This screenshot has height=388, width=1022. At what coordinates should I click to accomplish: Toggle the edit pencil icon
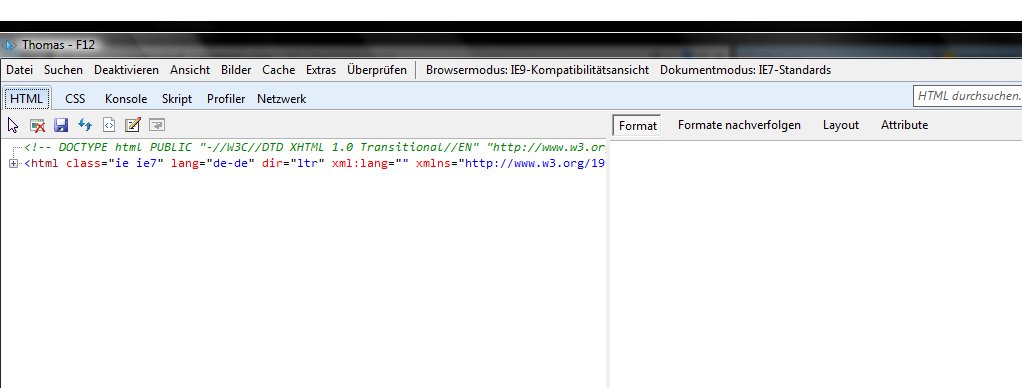click(x=132, y=125)
